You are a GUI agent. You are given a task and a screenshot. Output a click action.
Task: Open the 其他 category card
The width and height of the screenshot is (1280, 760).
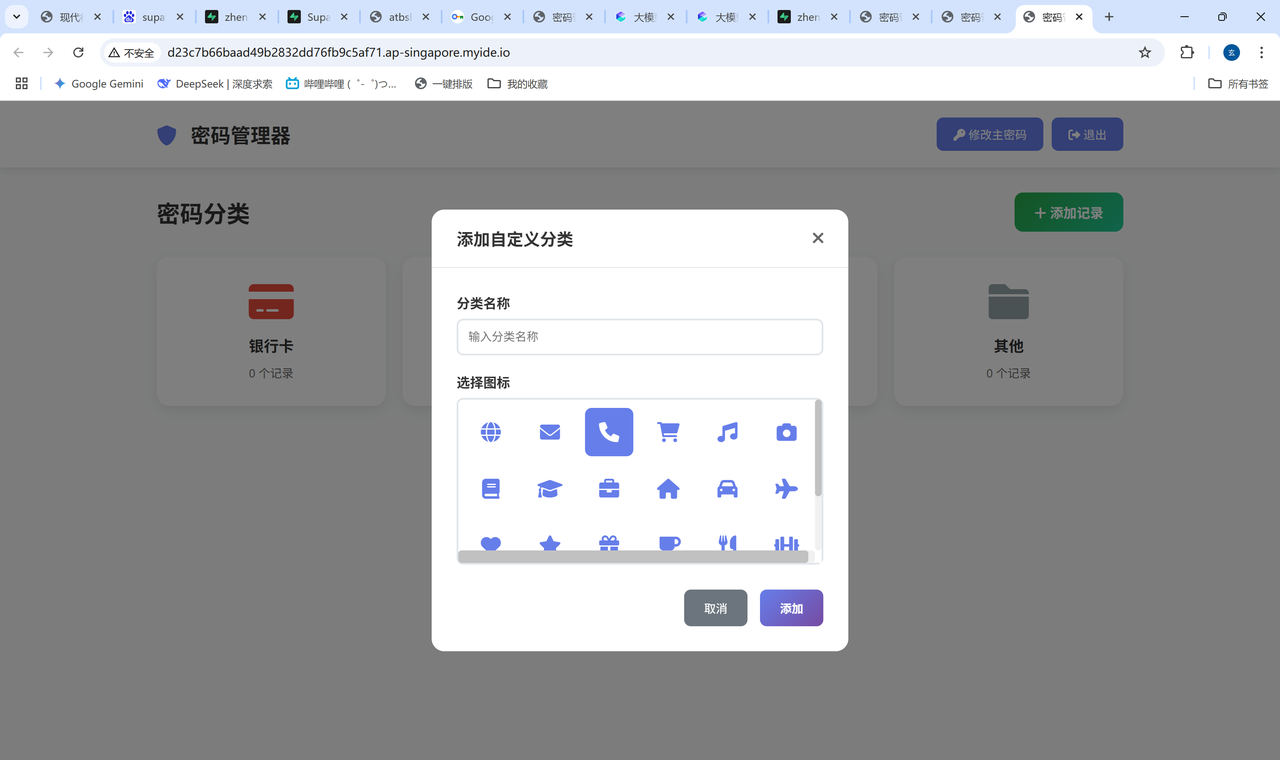coord(1008,331)
